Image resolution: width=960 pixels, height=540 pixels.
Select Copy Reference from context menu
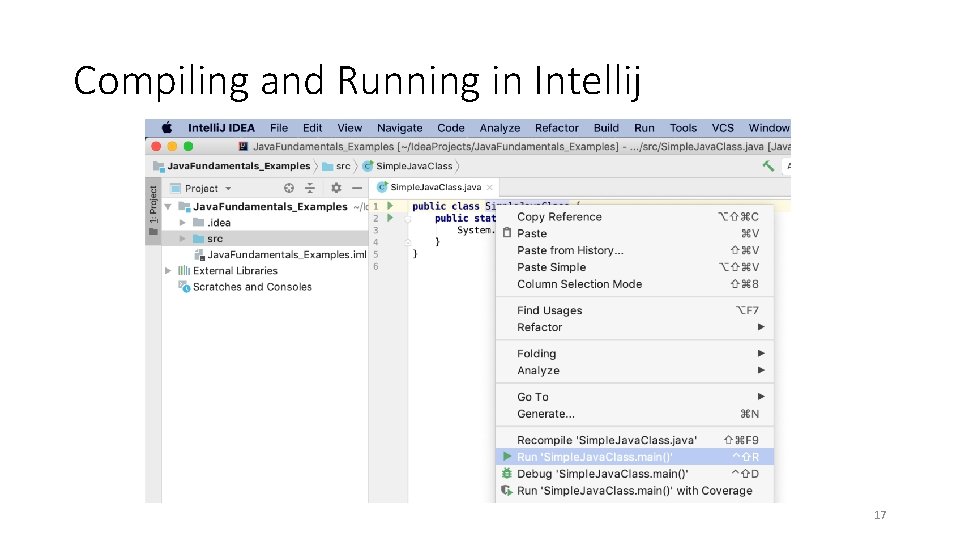click(634, 217)
